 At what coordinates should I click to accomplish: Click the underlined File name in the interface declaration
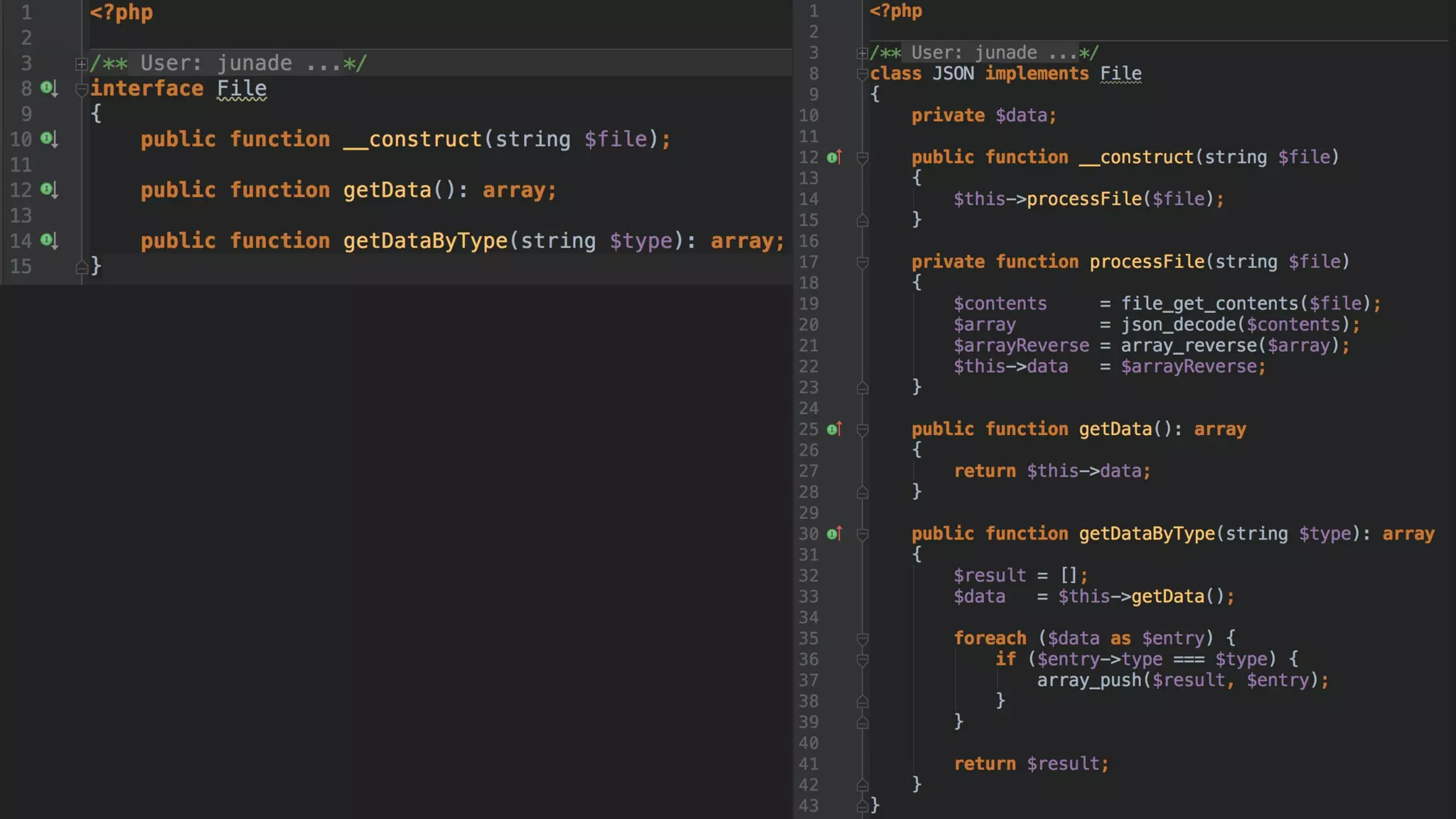click(x=242, y=88)
